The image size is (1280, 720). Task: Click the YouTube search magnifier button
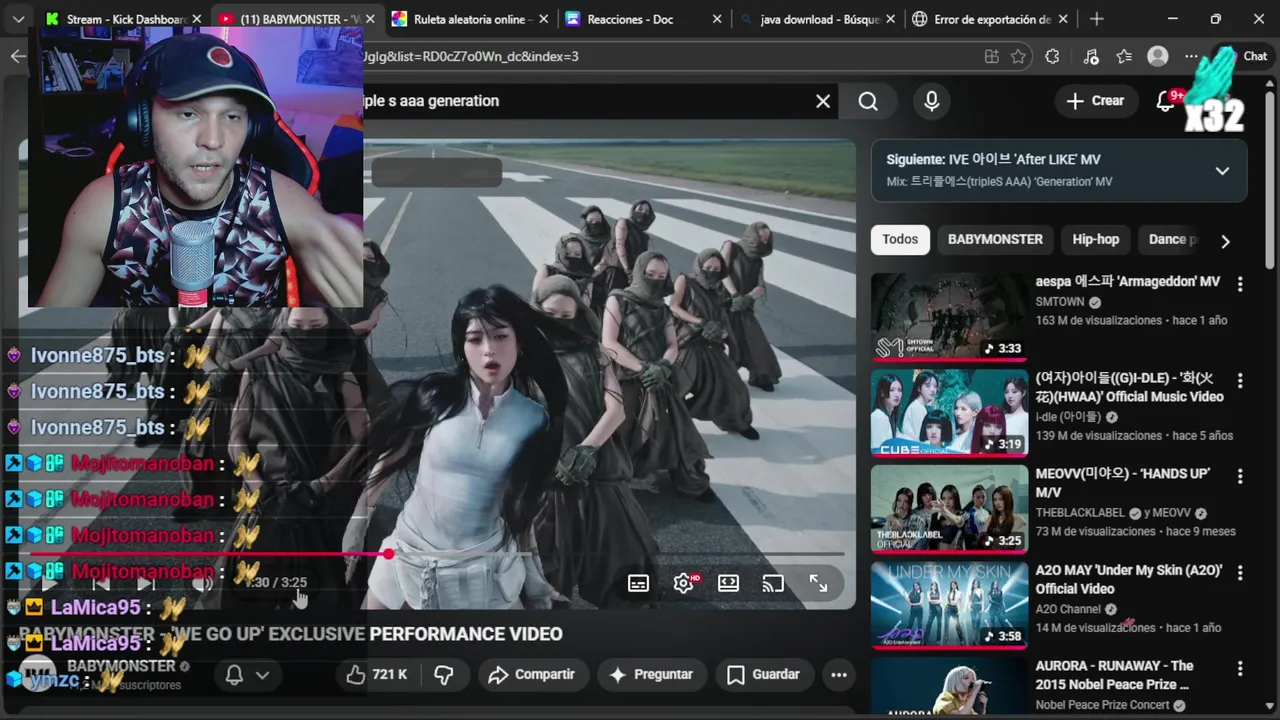pos(868,101)
